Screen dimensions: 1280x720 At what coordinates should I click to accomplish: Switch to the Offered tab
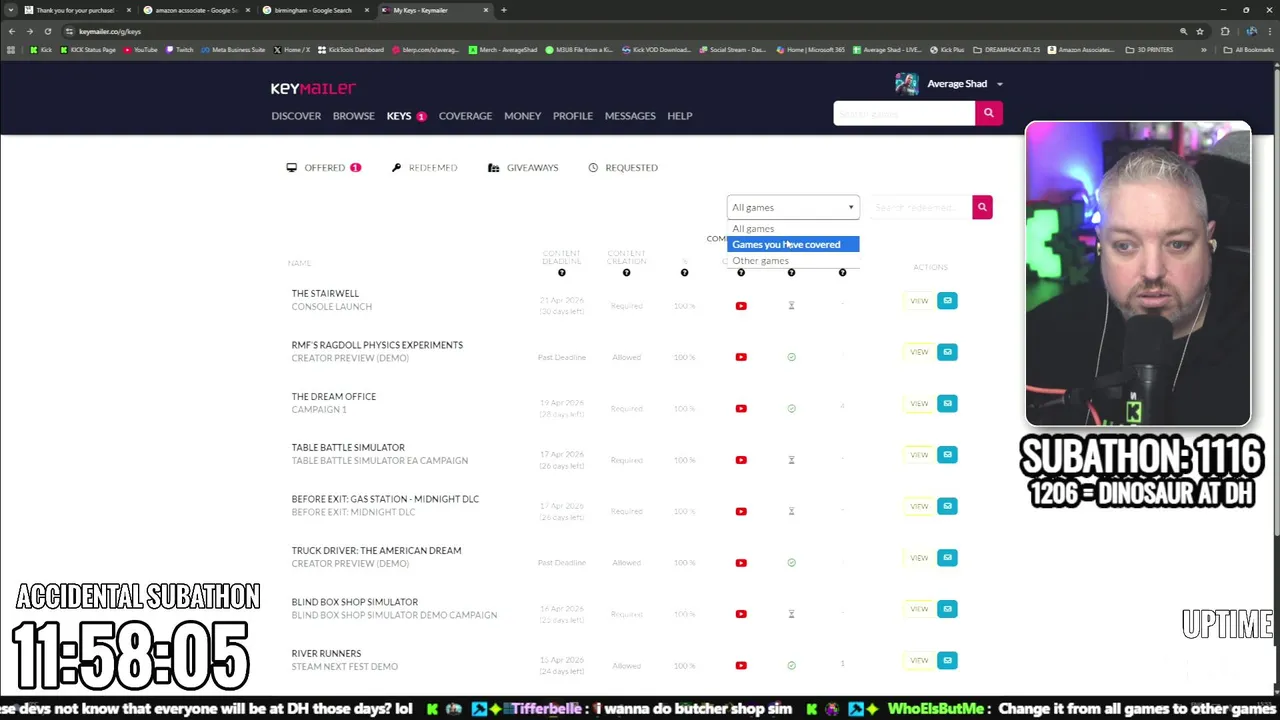(324, 167)
